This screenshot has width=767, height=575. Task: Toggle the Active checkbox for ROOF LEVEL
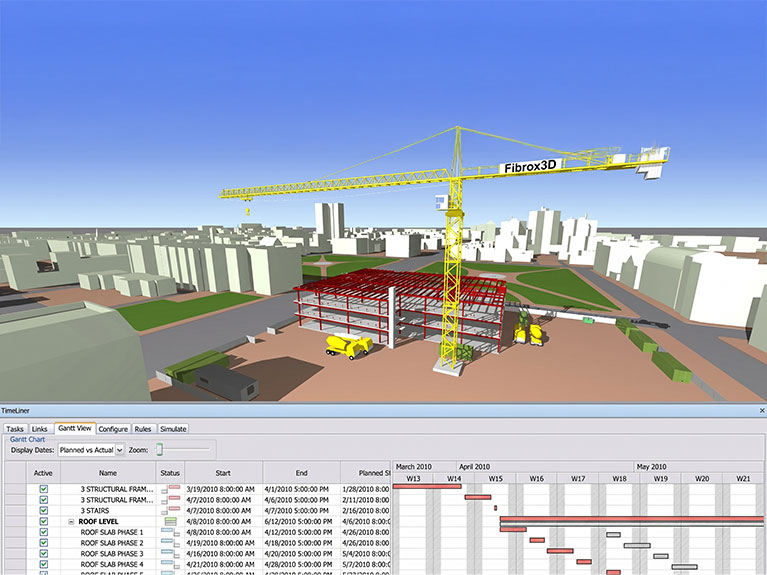pos(44,521)
